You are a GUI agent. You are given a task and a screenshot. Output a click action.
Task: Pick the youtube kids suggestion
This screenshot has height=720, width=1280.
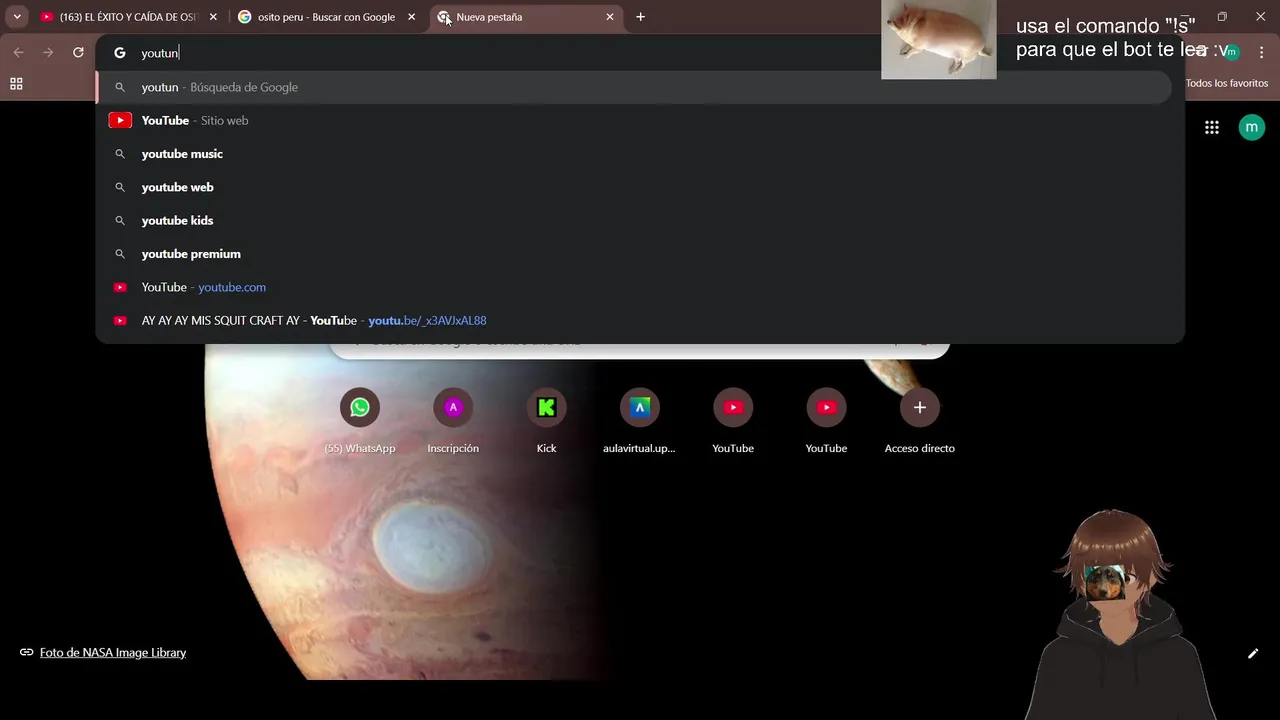634,220
